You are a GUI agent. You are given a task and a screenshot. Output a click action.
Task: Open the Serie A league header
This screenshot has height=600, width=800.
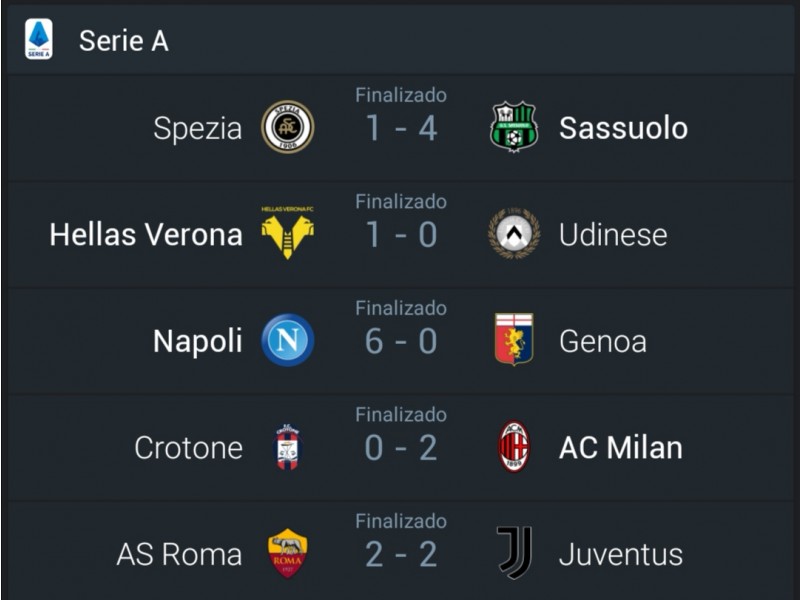coord(400,39)
